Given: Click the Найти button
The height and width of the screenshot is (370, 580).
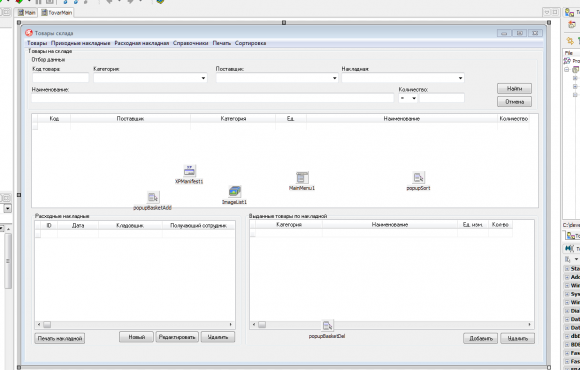Looking at the screenshot, I should [514, 88].
